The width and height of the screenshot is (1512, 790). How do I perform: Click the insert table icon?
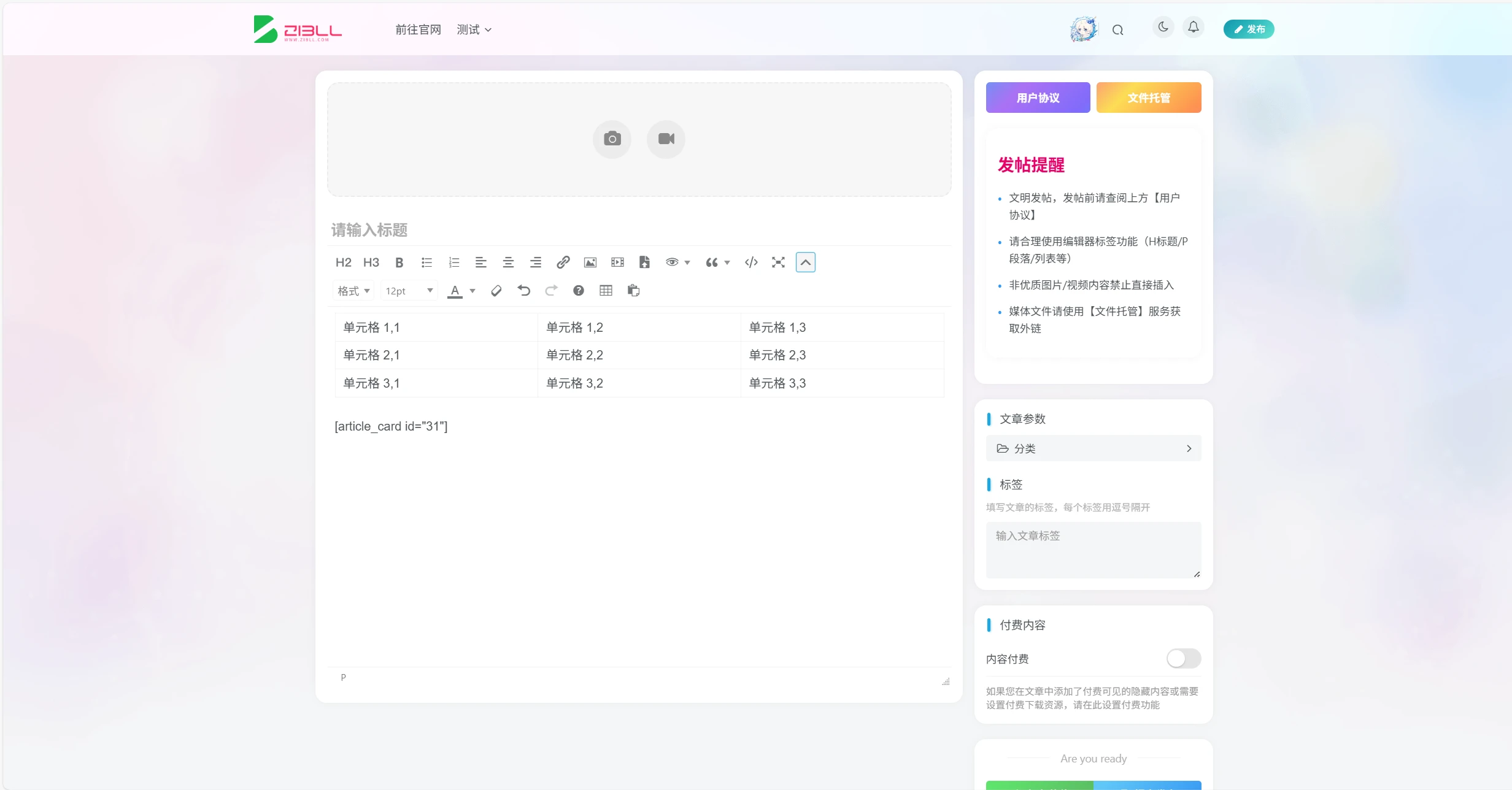(606, 291)
